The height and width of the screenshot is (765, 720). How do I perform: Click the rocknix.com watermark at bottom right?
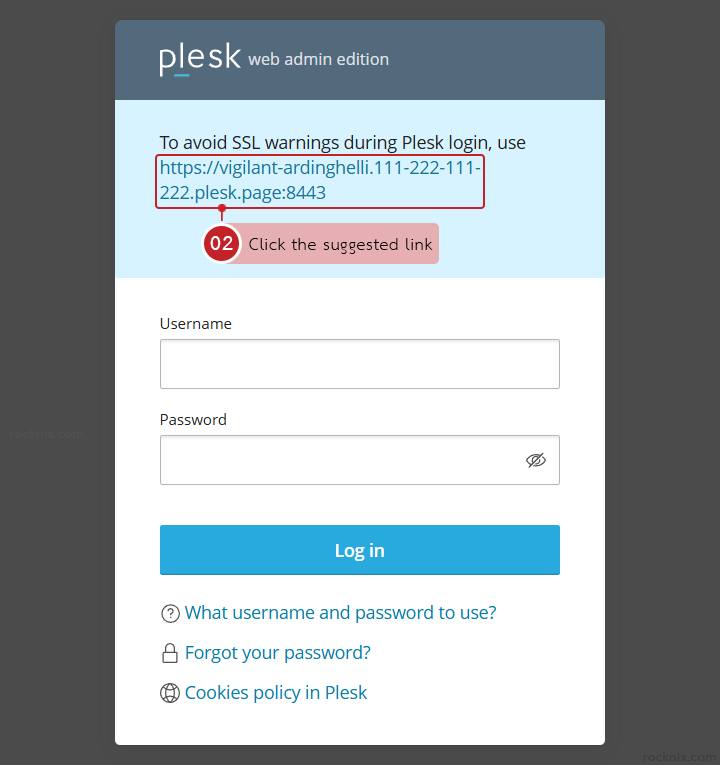[680, 757]
